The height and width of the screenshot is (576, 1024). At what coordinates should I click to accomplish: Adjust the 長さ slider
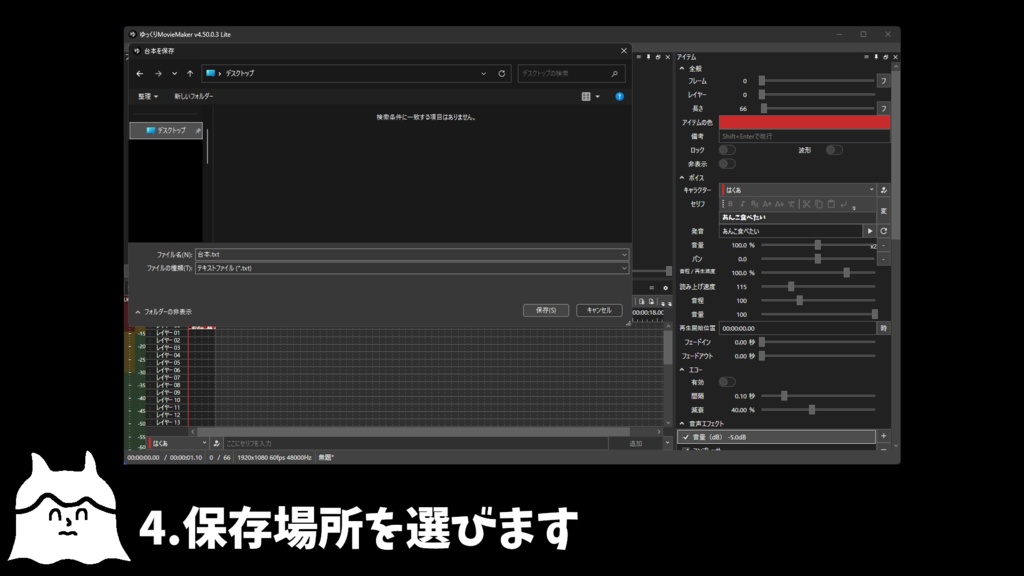coord(818,108)
